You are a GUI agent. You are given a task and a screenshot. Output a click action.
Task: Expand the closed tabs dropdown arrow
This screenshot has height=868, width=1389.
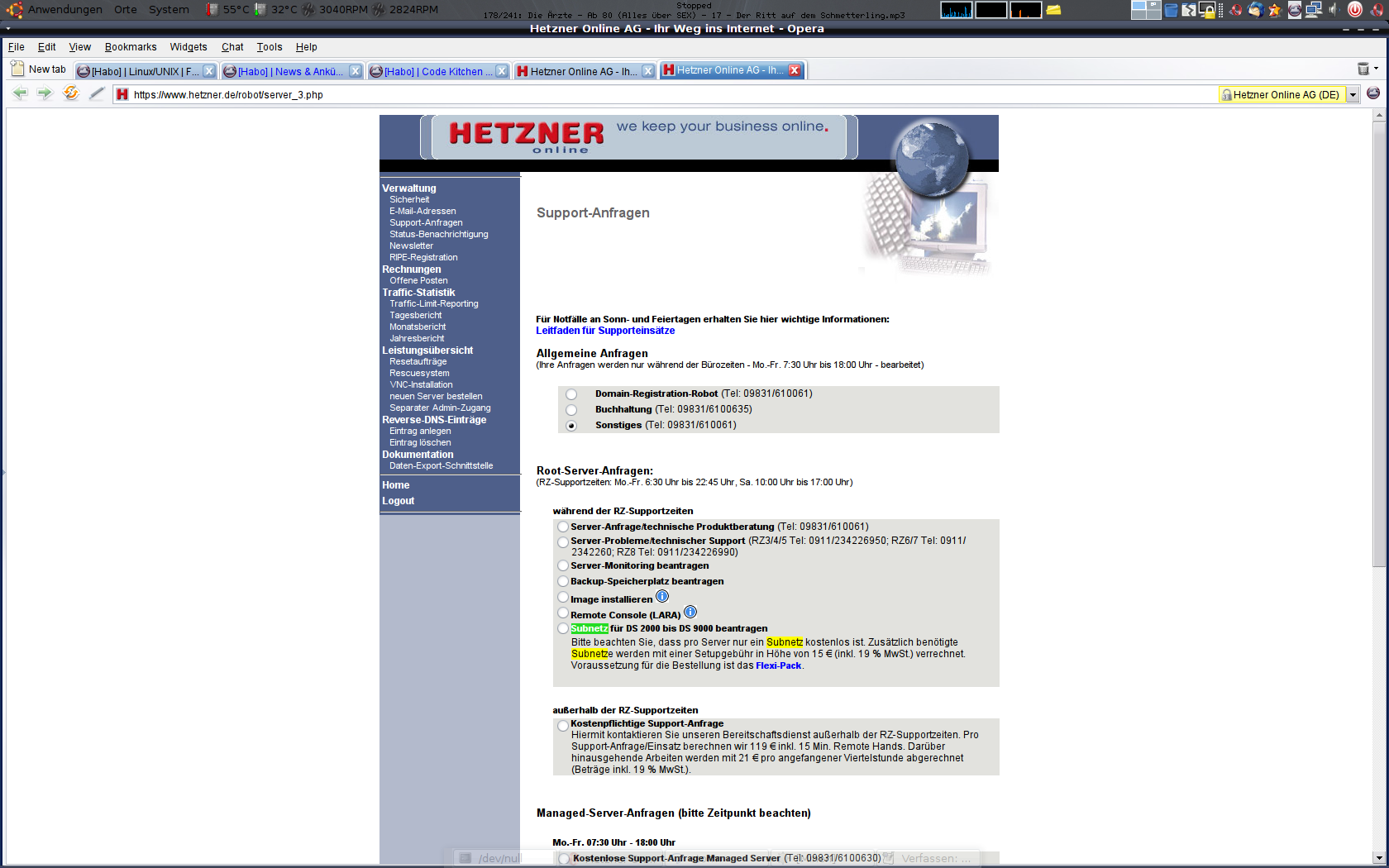coord(1376,69)
